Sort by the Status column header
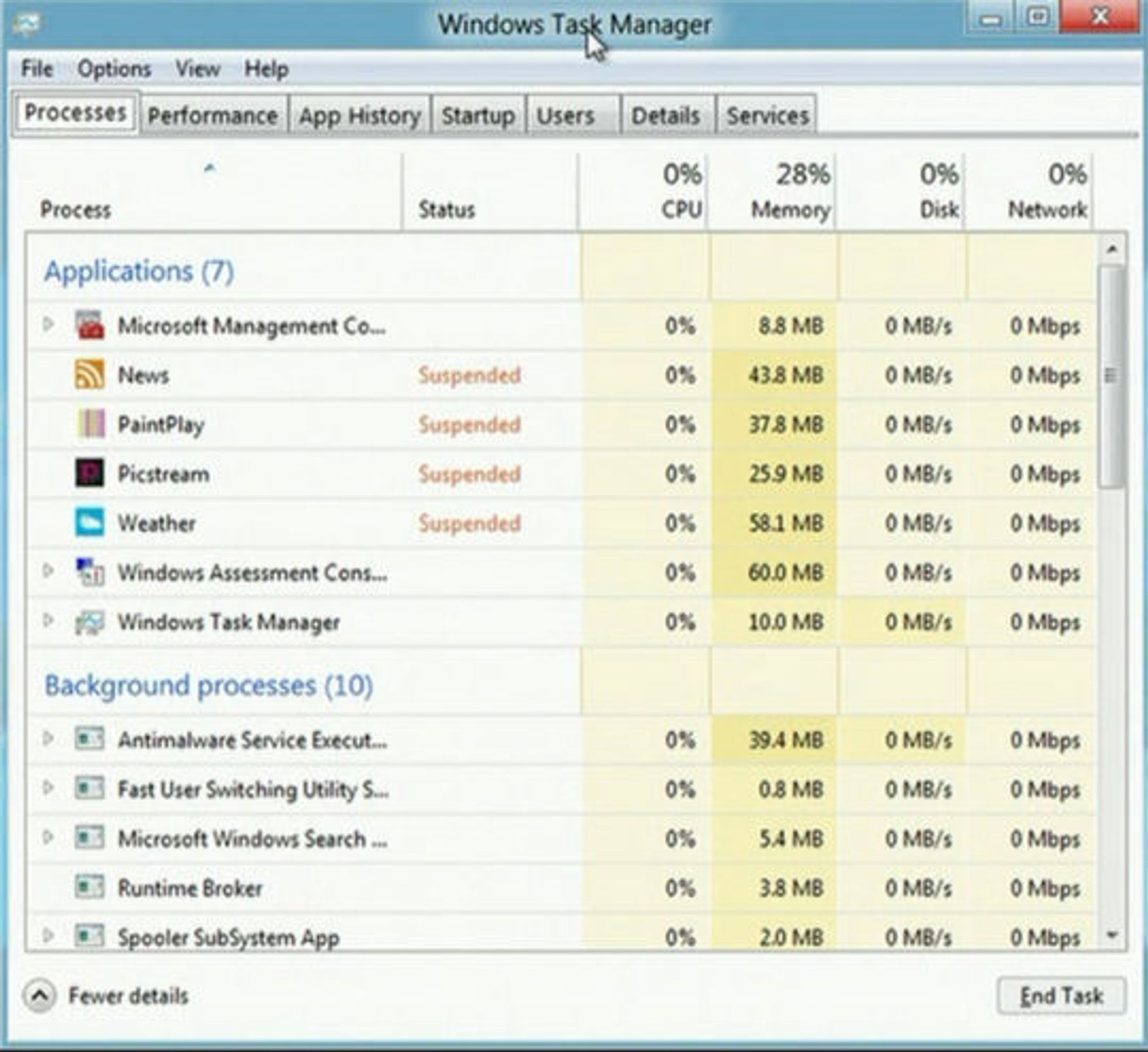Viewport: 1148px width, 1052px height. point(490,192)
